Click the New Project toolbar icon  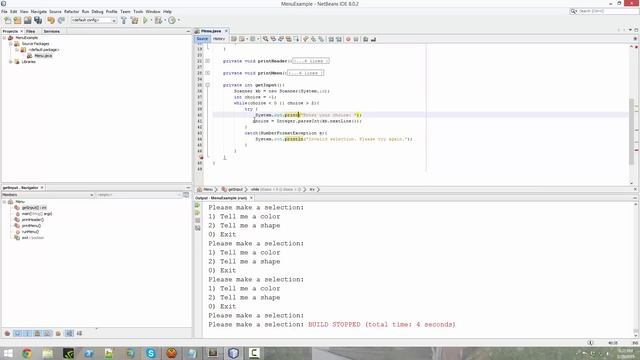pyautogui.click(x=18, y=20)
